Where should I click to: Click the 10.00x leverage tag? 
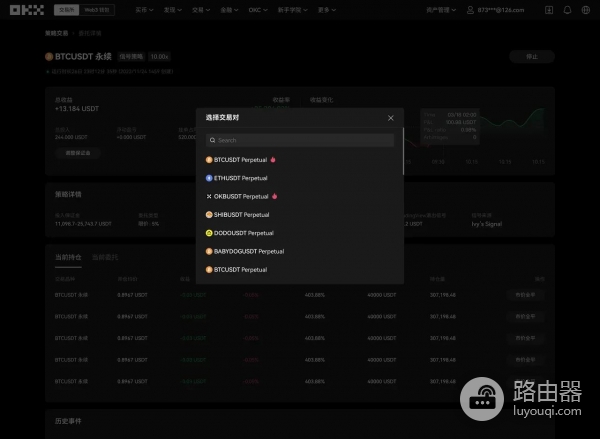click(159, 57)
